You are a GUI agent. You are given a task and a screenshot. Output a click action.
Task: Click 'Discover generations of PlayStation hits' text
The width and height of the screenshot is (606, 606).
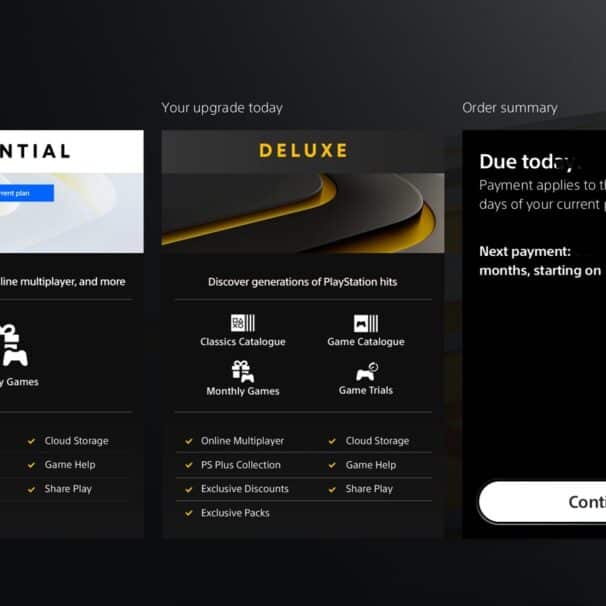coord(303,282)
